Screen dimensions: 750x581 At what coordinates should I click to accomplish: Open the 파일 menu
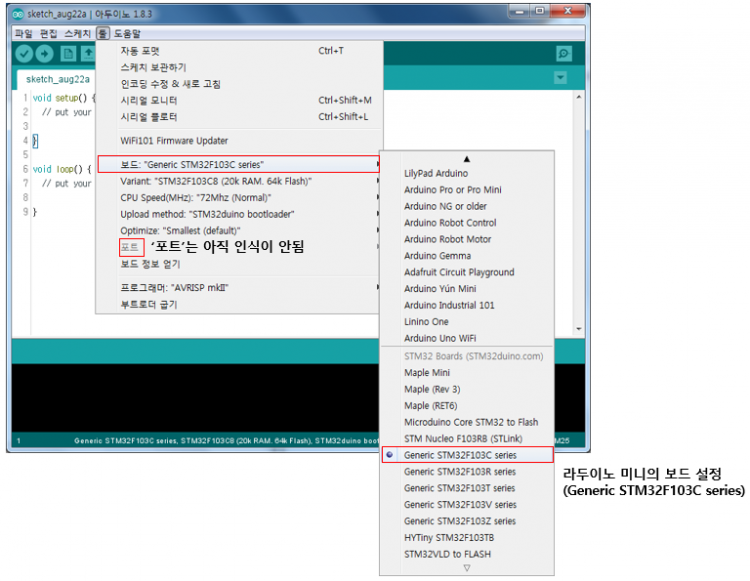click(x=23, y=33)
